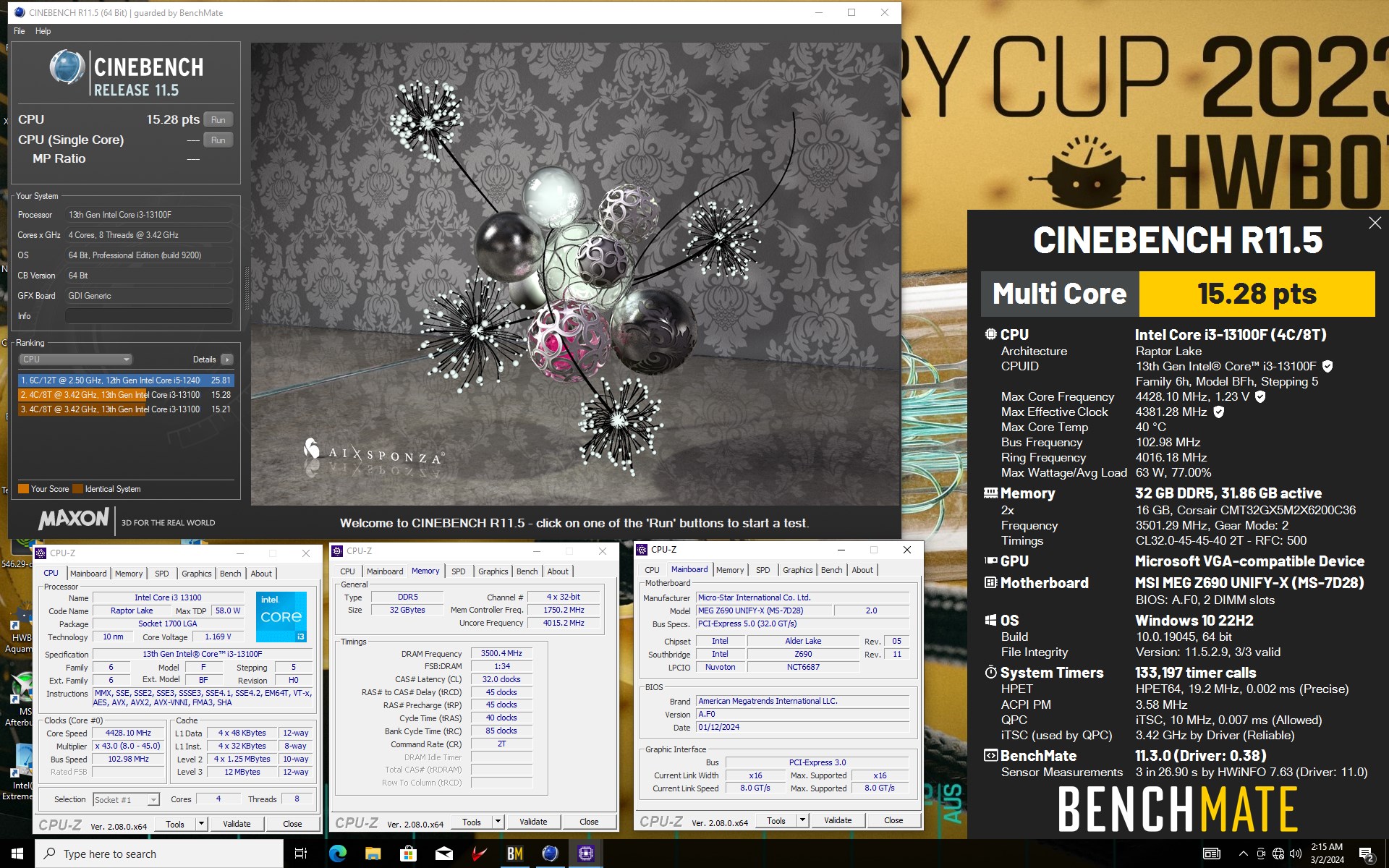
Task: Run the CPU Single Core test
Action: [218, 140]
